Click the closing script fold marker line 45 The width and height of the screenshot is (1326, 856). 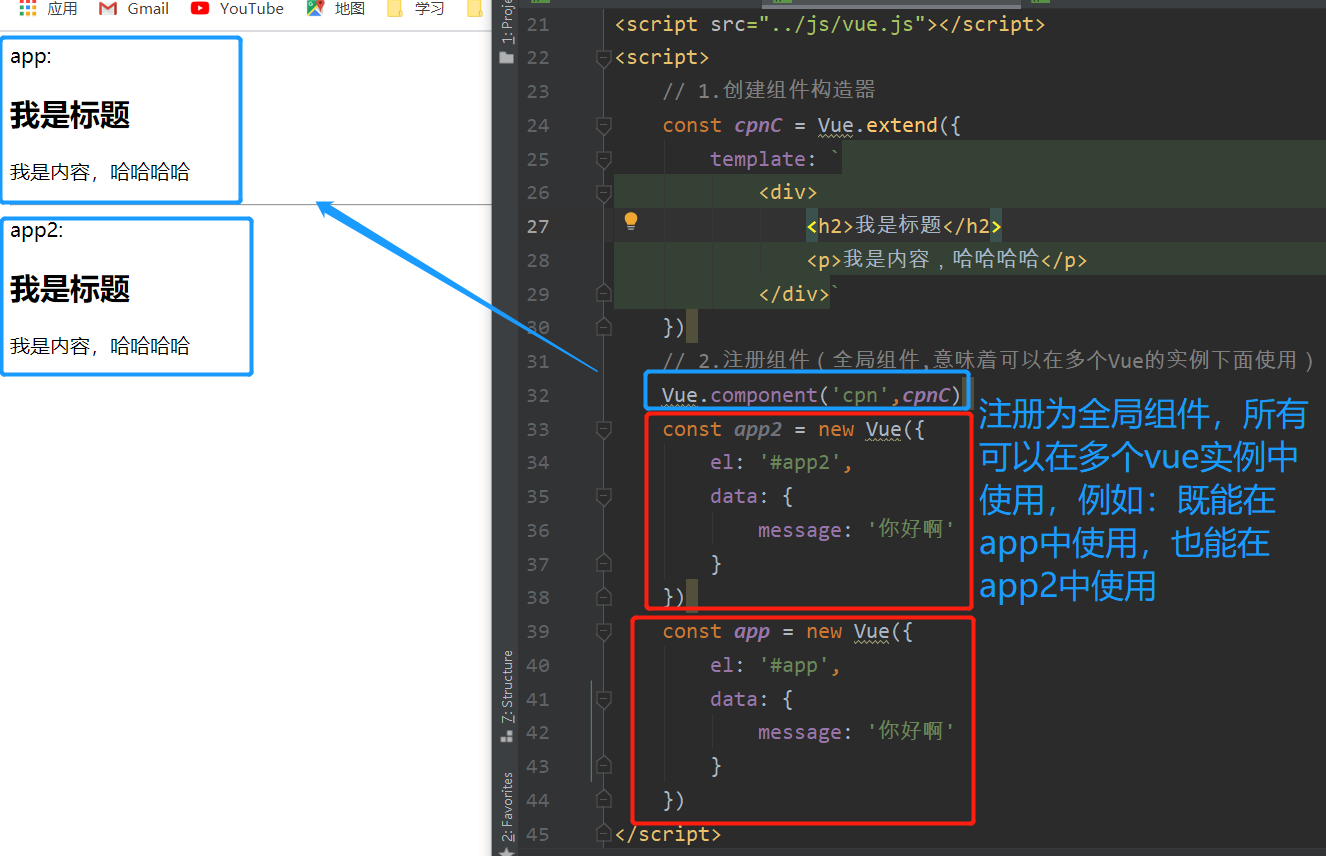pyautogui.click(x=603, y=833)
